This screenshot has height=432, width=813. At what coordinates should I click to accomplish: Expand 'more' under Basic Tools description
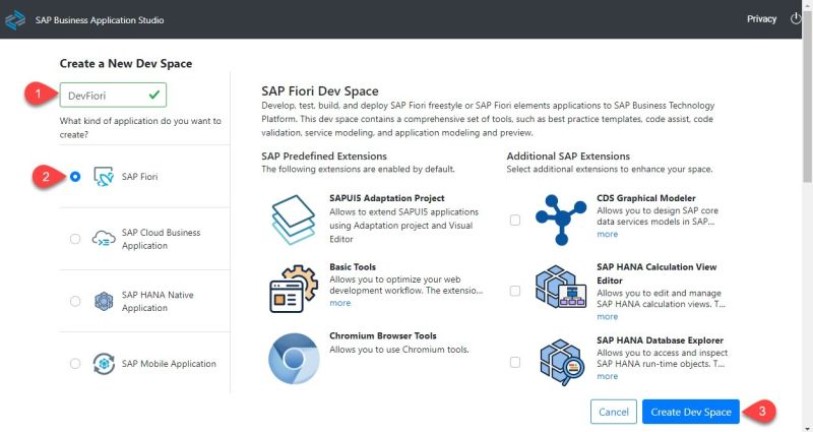coord(340,303)
